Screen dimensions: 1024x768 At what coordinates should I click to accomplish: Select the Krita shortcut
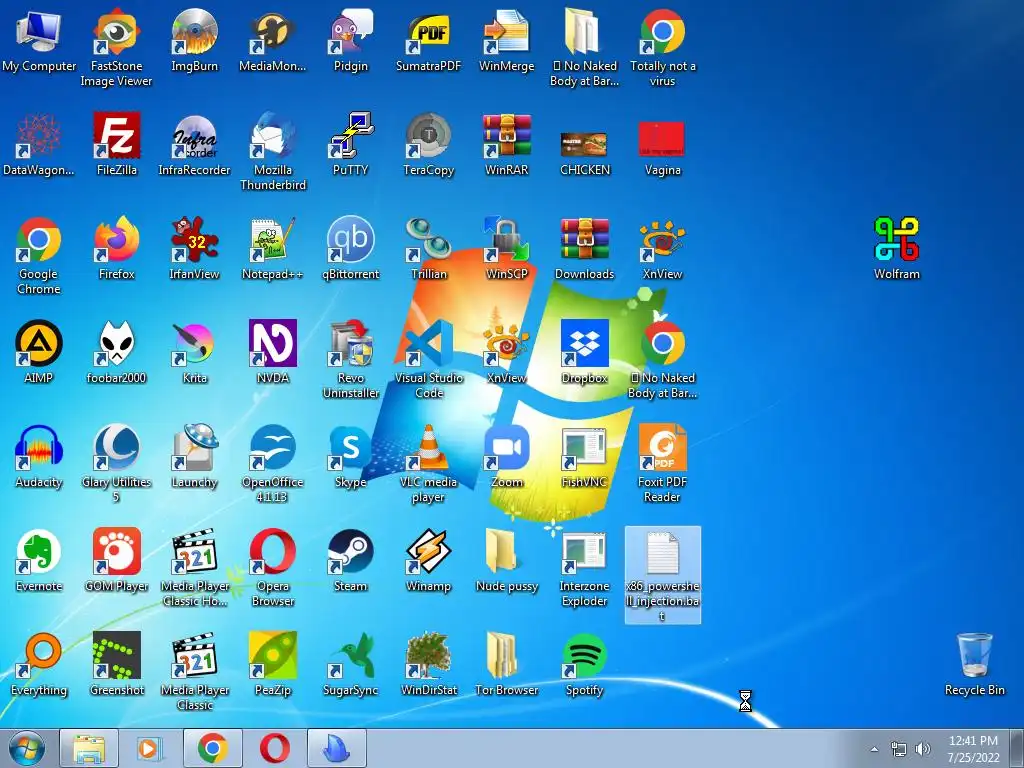194,352
